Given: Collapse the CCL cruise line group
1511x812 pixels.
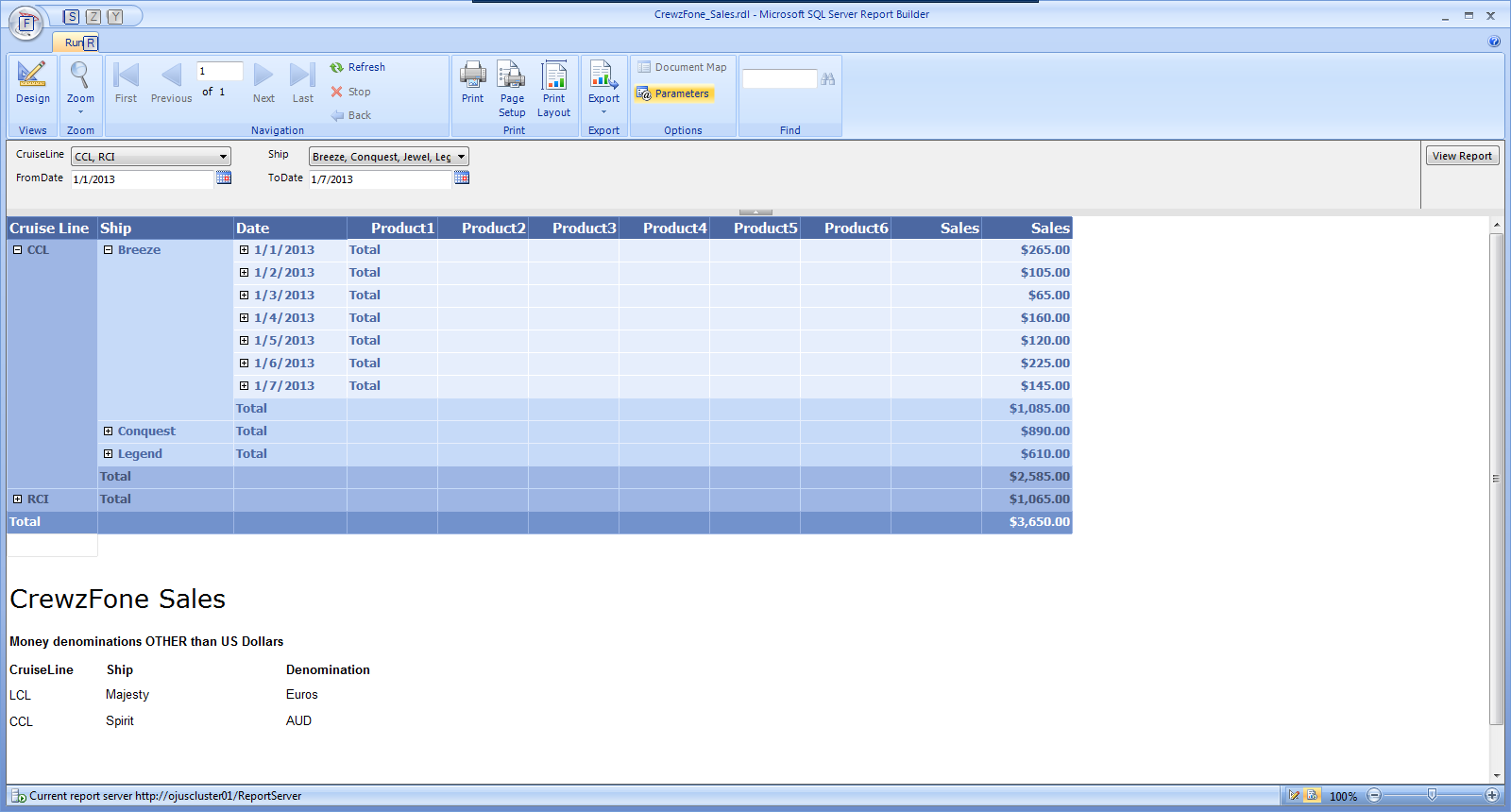Looking at the screenshot, I should point(17,250).
